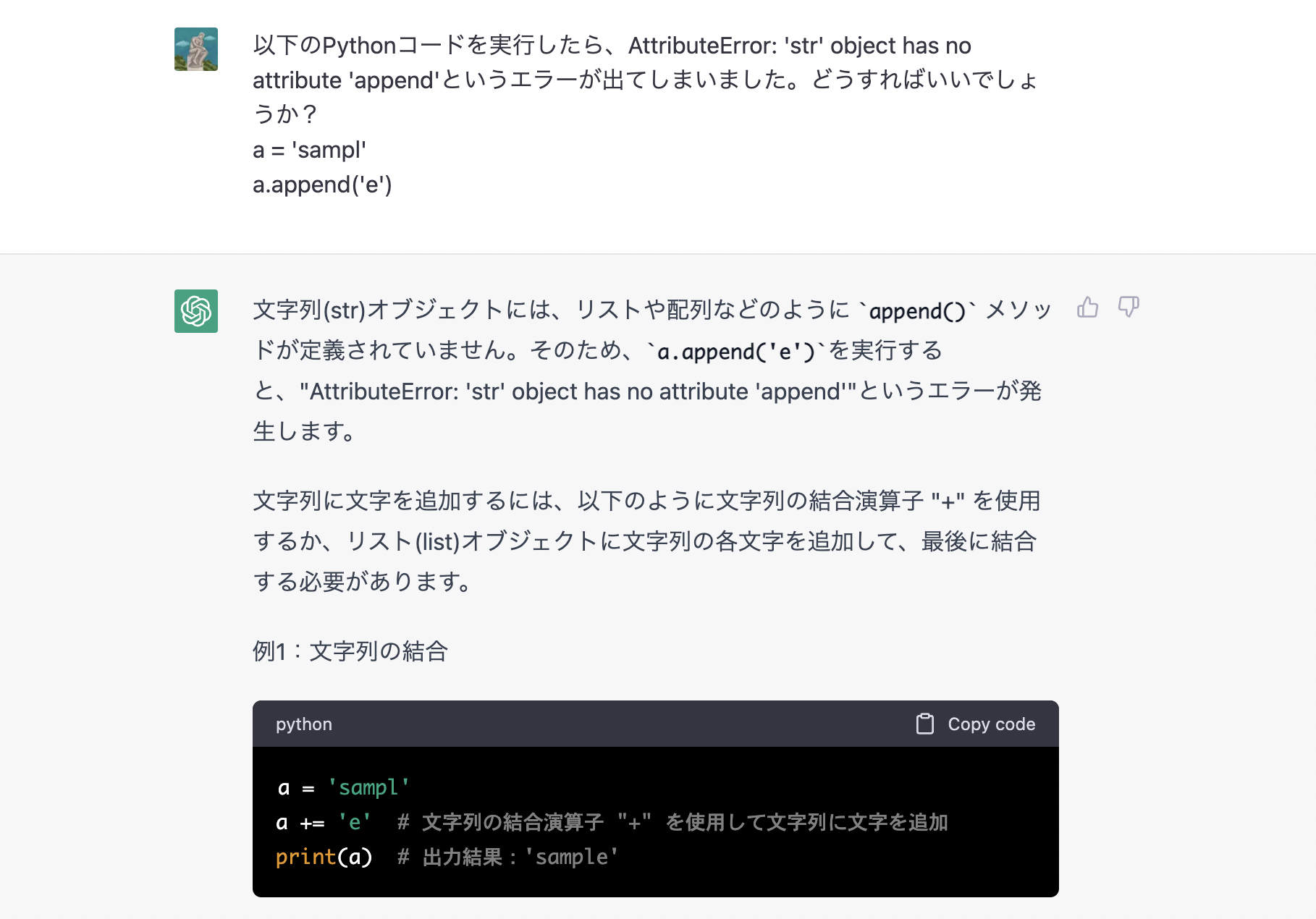Viewport: 1316px width, 919px height.
Task: Click the thumbs up feedback icon
Action: click(1087, 308)
